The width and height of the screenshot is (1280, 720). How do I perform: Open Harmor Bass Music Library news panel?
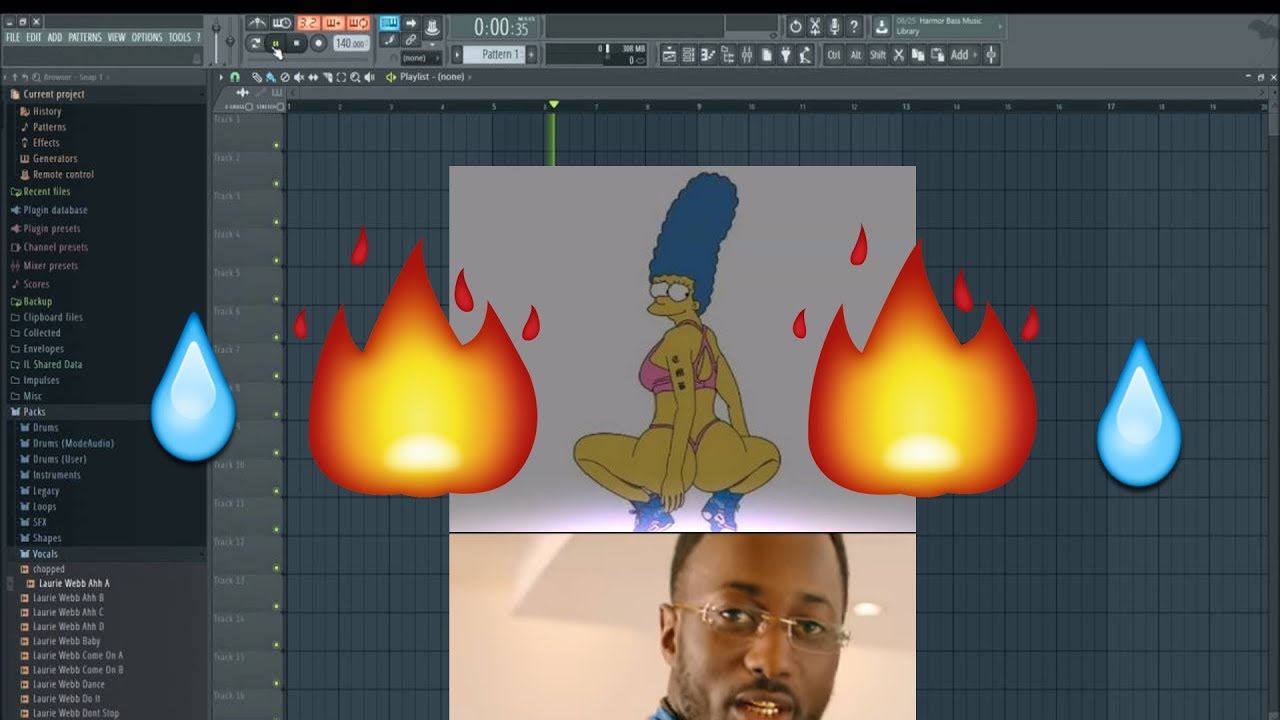950,27
